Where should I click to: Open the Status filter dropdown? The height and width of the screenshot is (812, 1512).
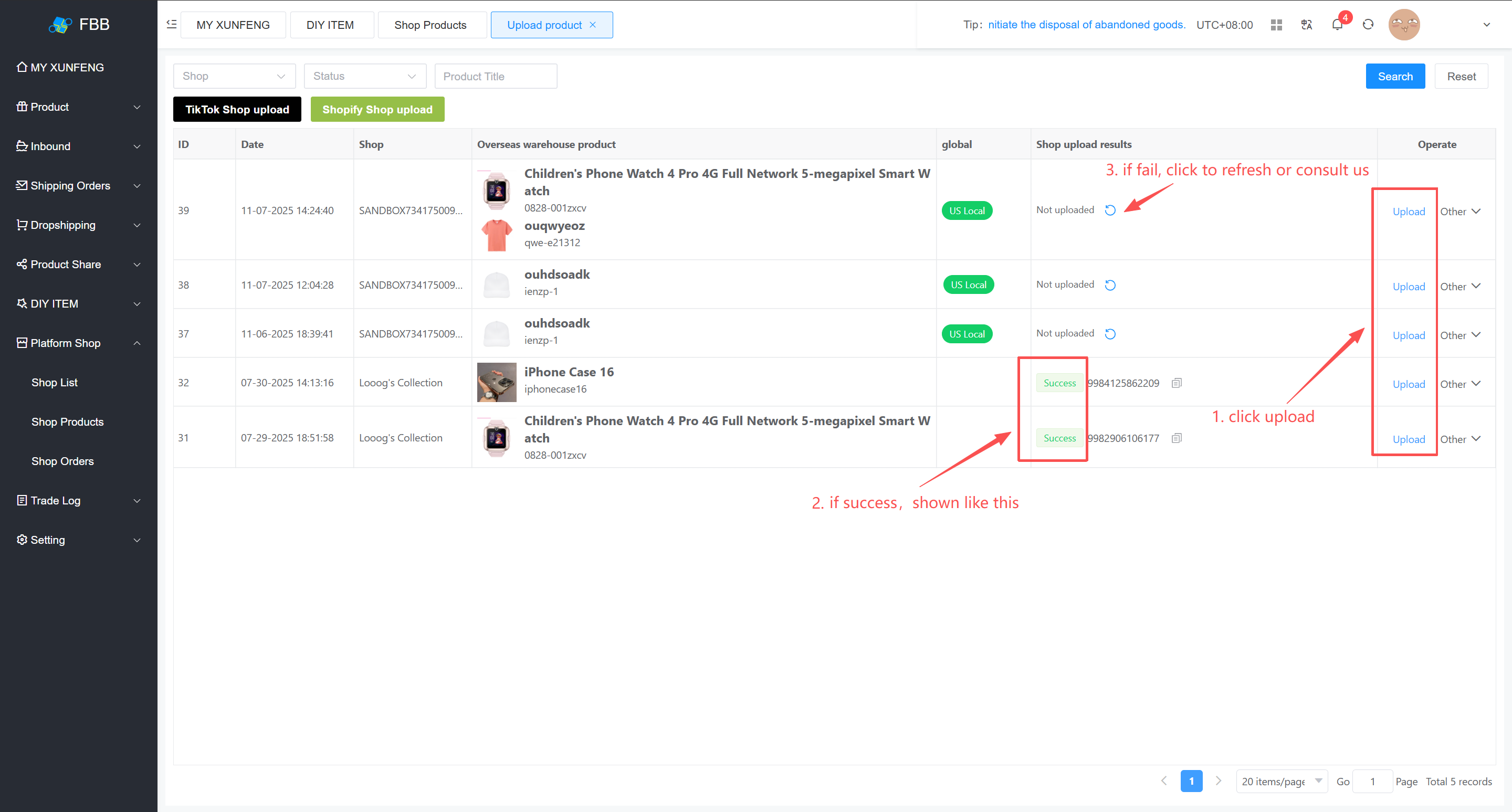(x=365, y=76)
